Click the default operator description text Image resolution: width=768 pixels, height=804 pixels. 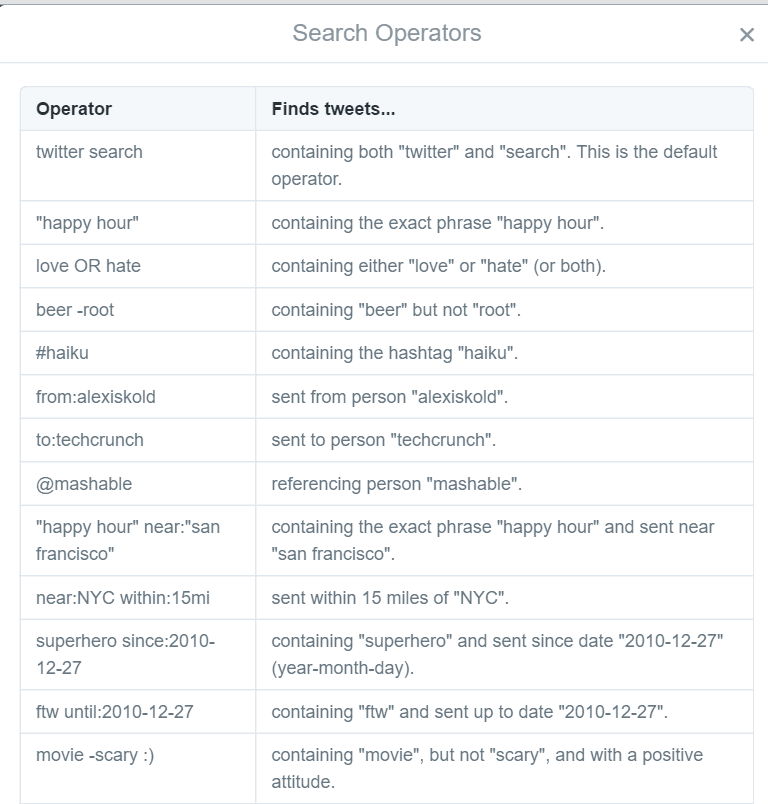494,165
